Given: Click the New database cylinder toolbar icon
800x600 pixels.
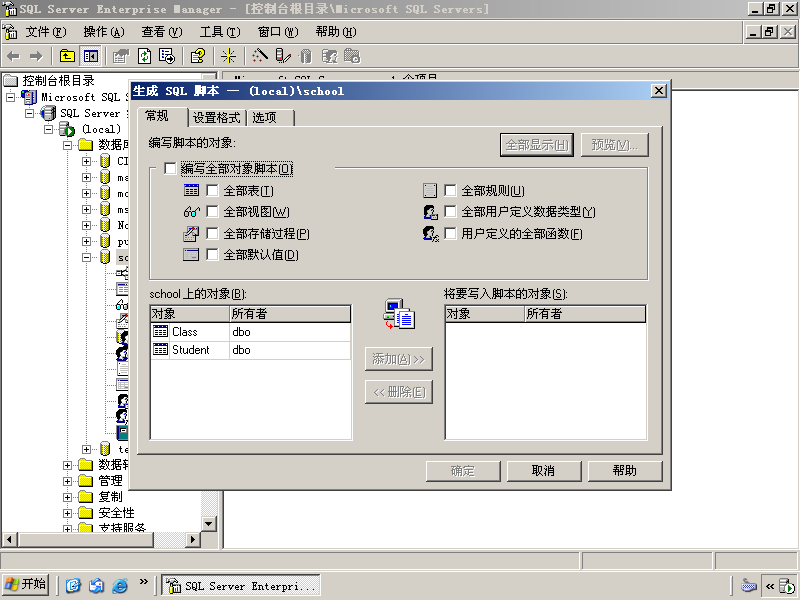Looking at the screenshot, I should click(306, 56).
